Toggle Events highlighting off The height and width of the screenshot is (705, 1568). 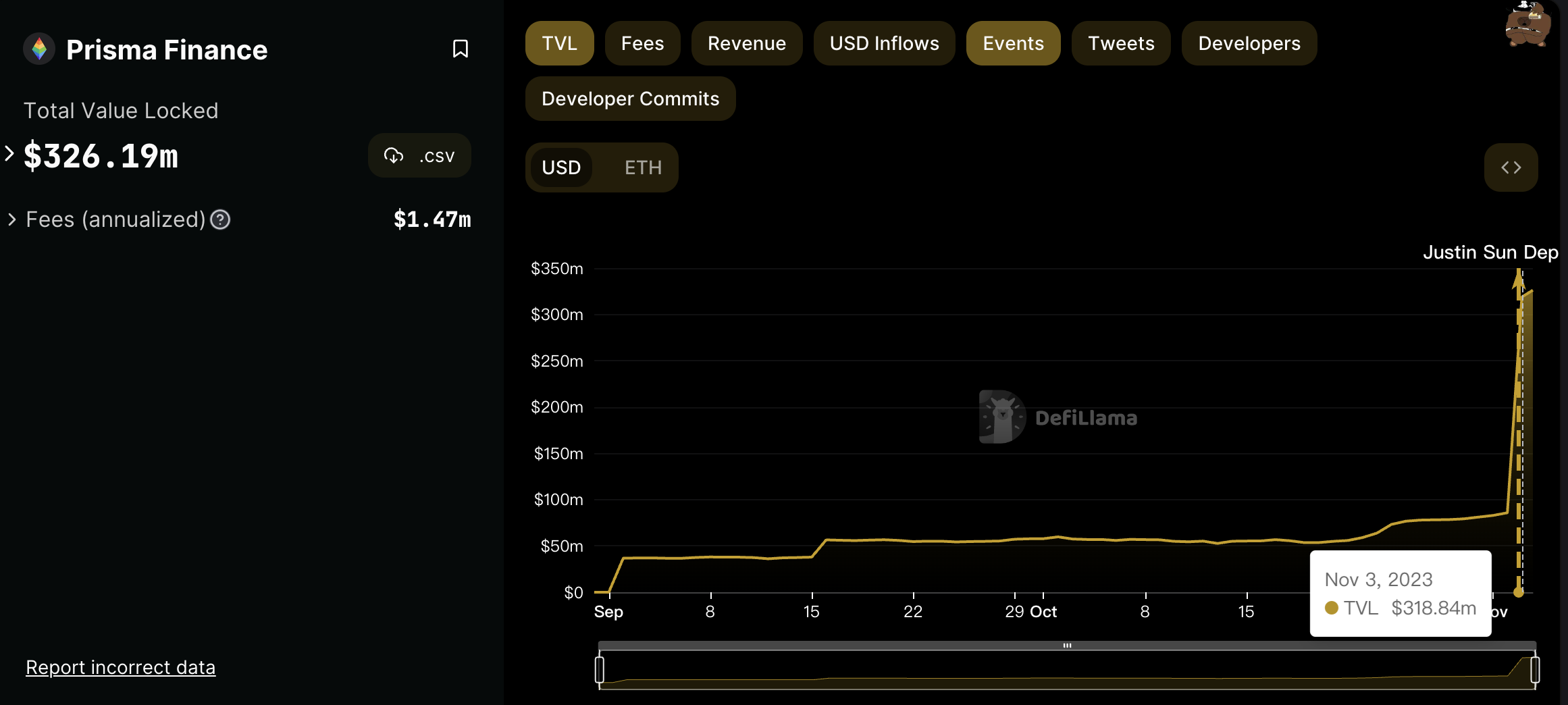1013,43
